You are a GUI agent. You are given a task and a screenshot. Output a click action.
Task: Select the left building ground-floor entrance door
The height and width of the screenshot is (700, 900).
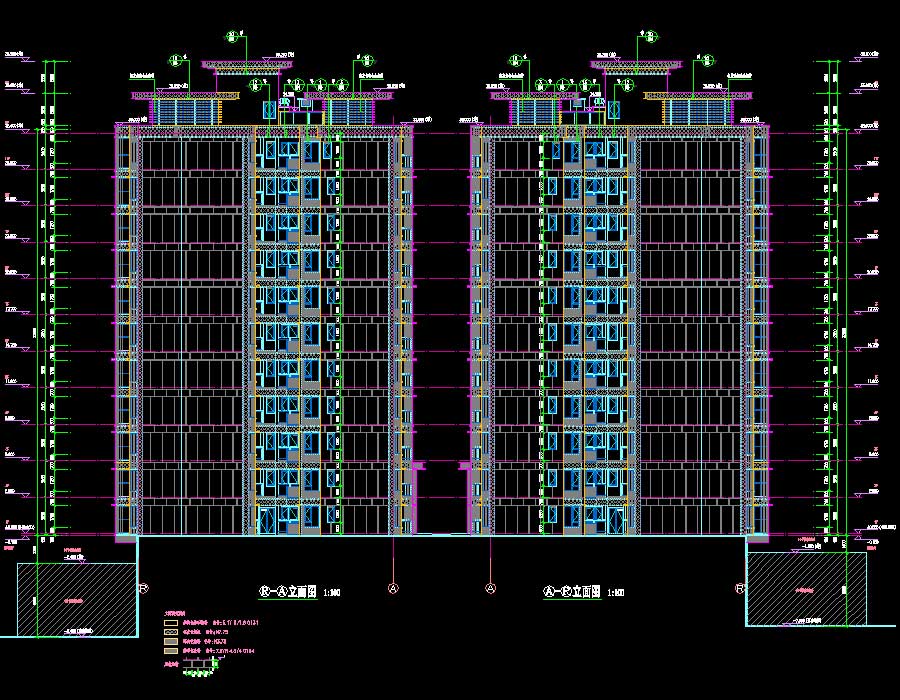(268, 521)
